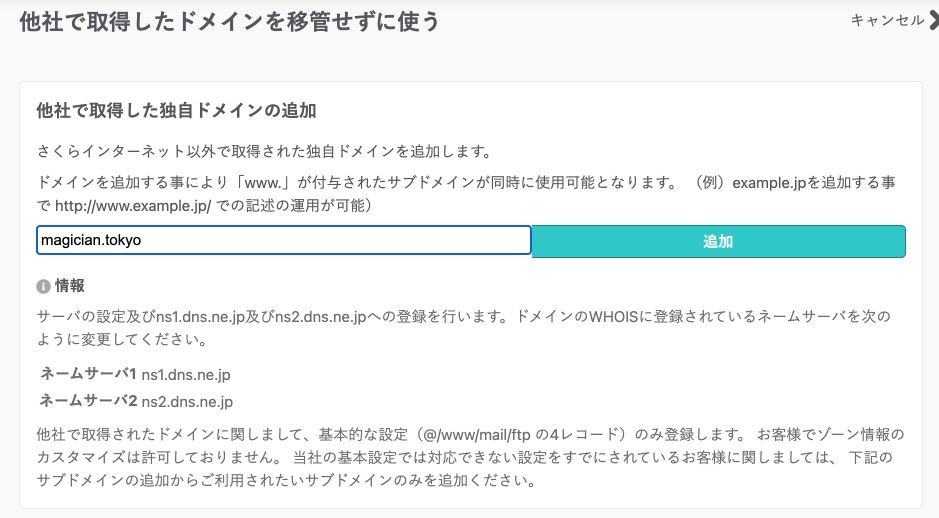939x518 pixels.
Task: Click the info icon beside 情報
Action: point(43,286)
